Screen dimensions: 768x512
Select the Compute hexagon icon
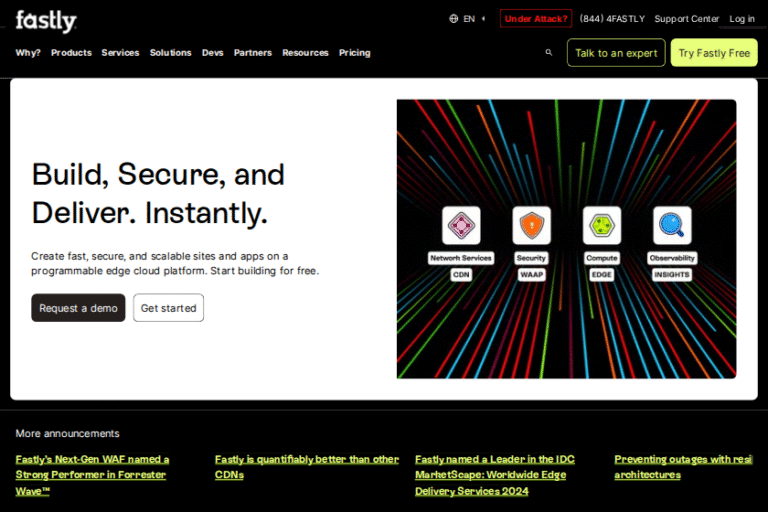coord(602,225)
